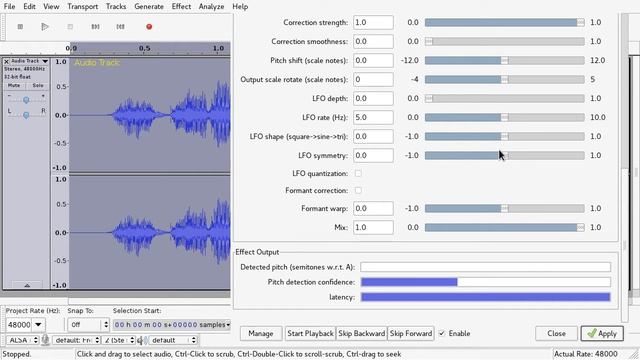Solo the Audio Track

(38, 86)
